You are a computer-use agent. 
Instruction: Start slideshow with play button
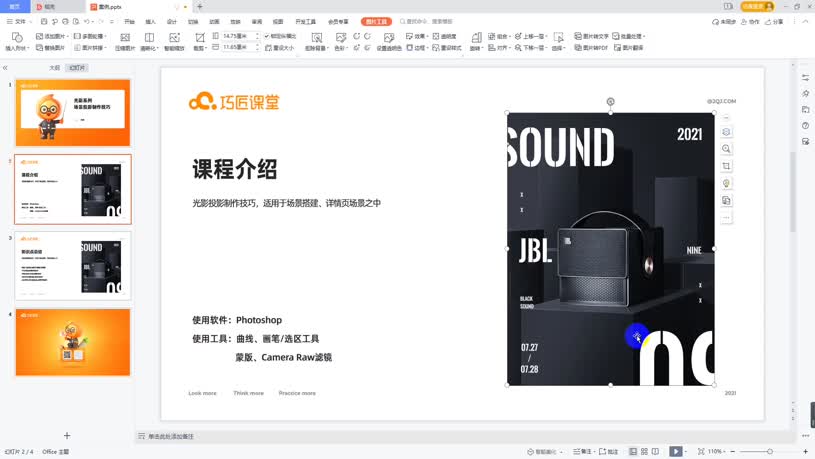coord(675,451)
